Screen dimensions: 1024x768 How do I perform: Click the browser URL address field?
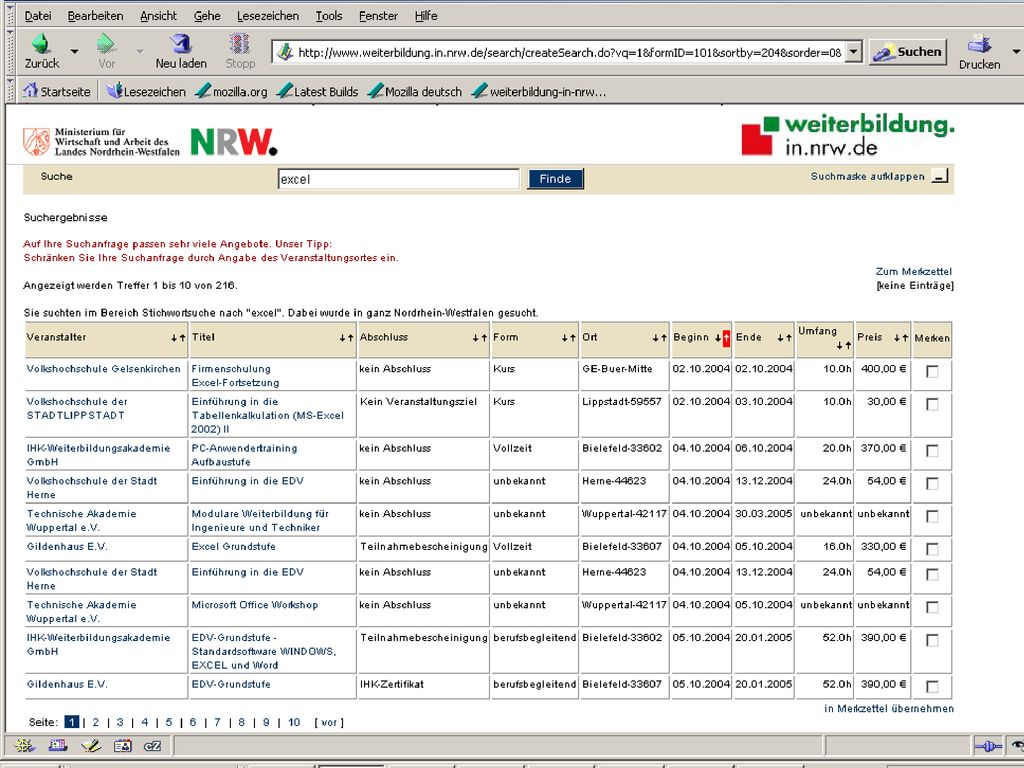569,52
